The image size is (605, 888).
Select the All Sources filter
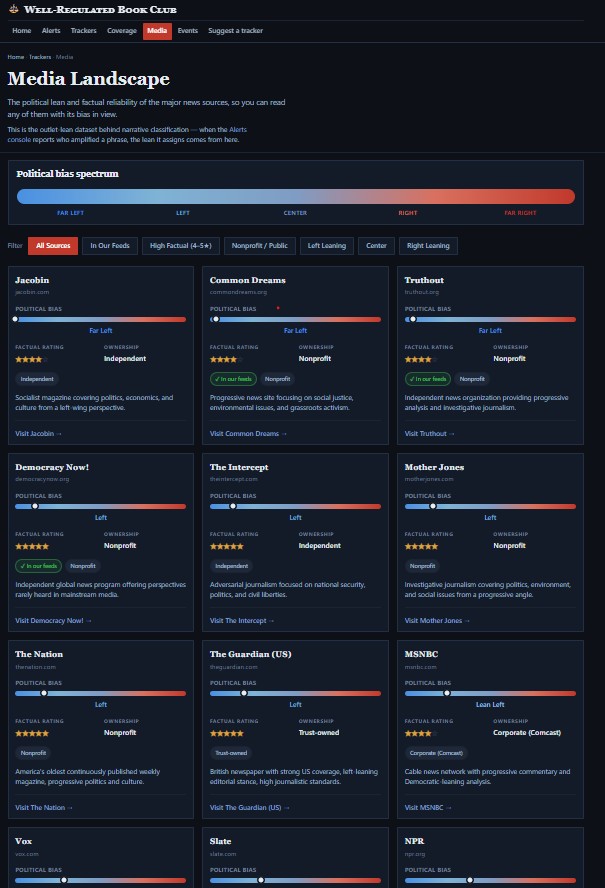point(53,246)
